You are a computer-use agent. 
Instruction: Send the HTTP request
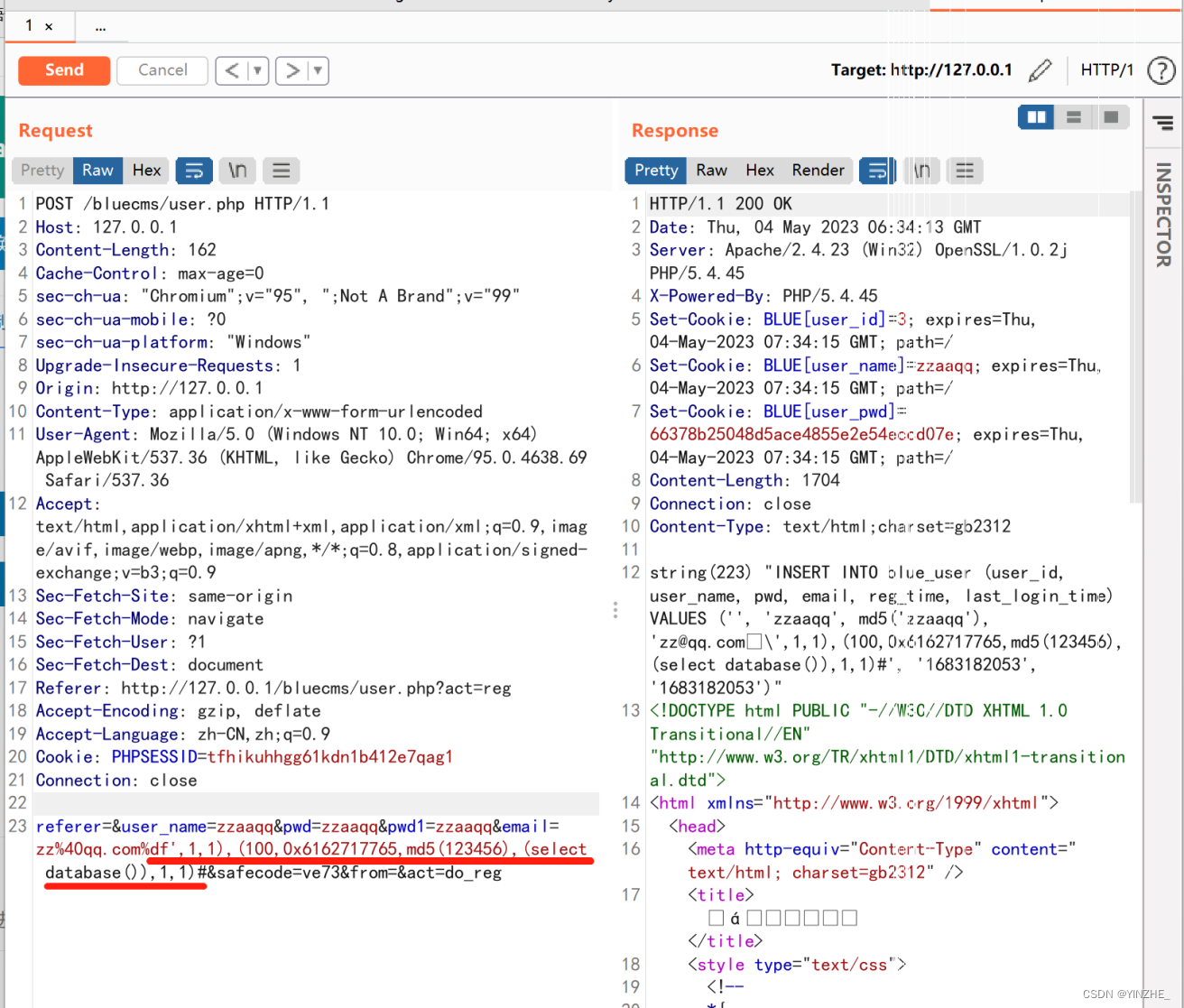pos(64,70)
